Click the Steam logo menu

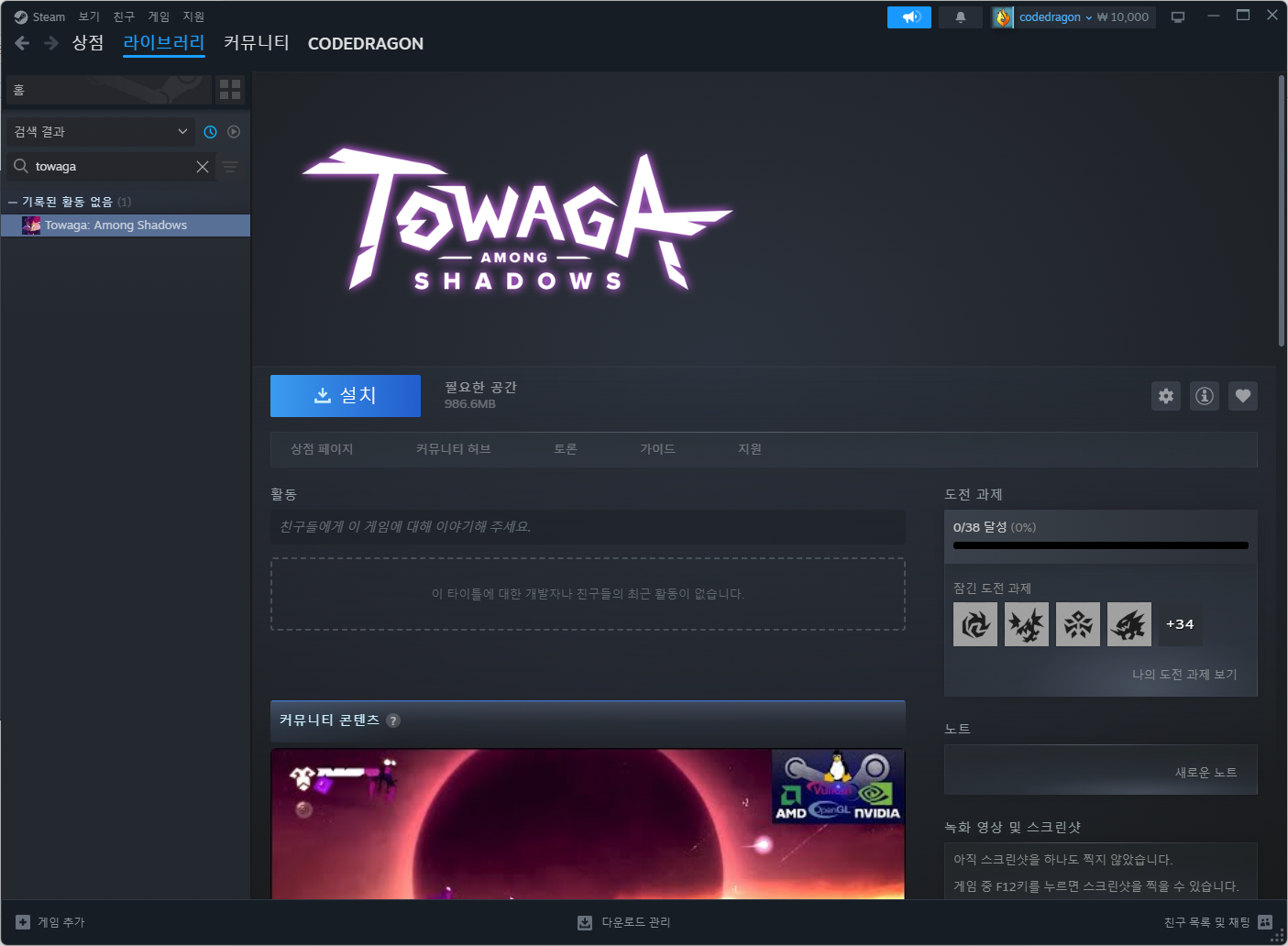pos(39,16)
